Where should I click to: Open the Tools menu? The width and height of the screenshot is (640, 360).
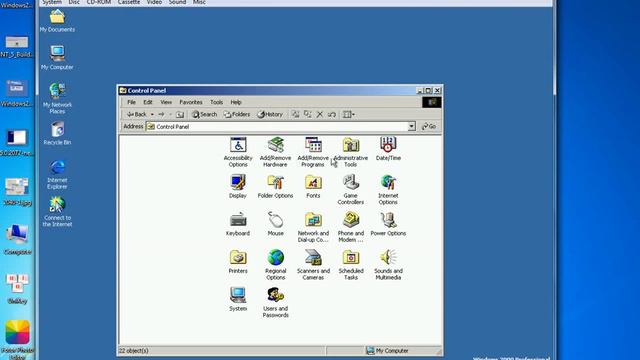tap(216, 102)
